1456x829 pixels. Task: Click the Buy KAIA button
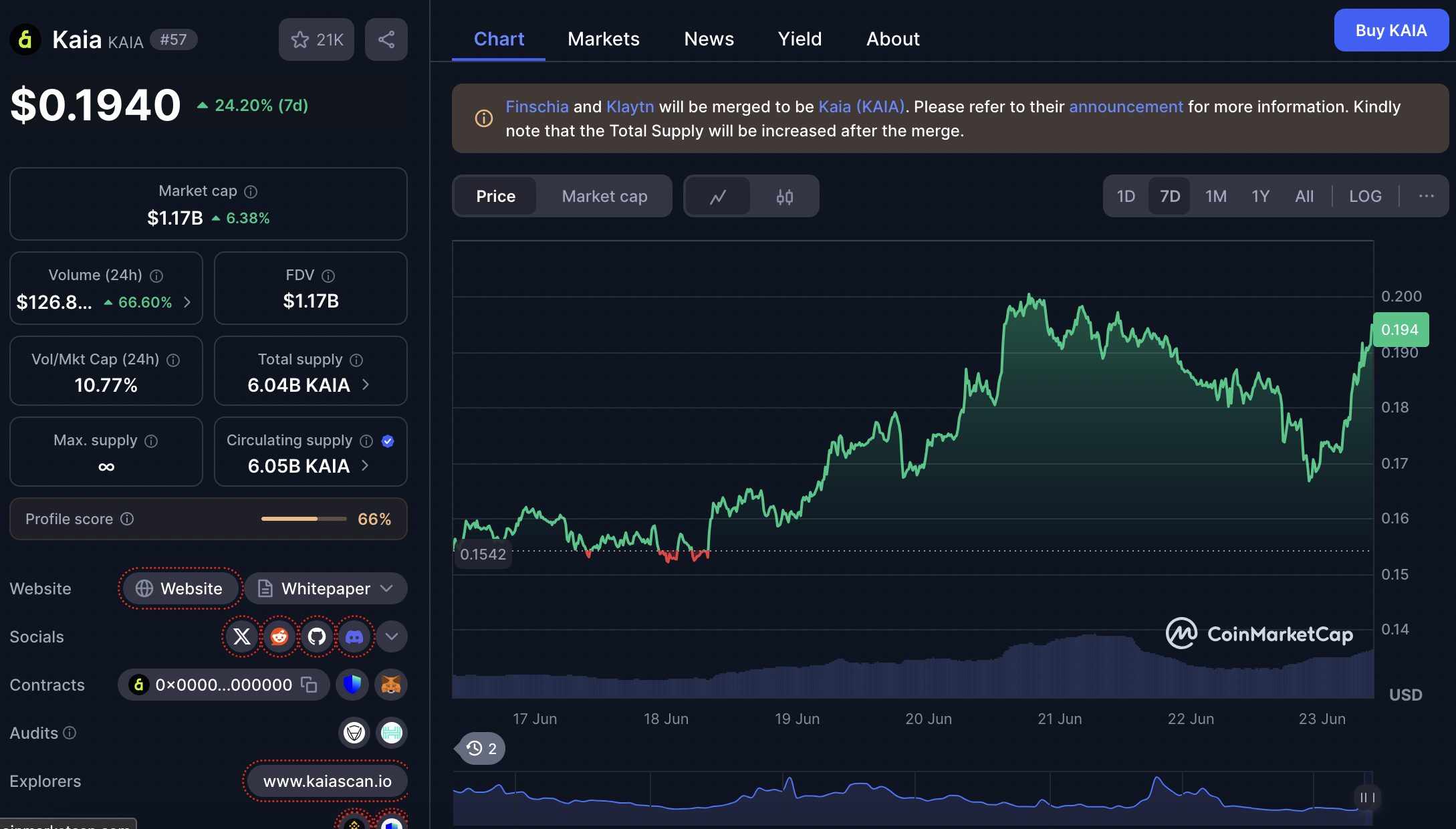coord(1391,30)
